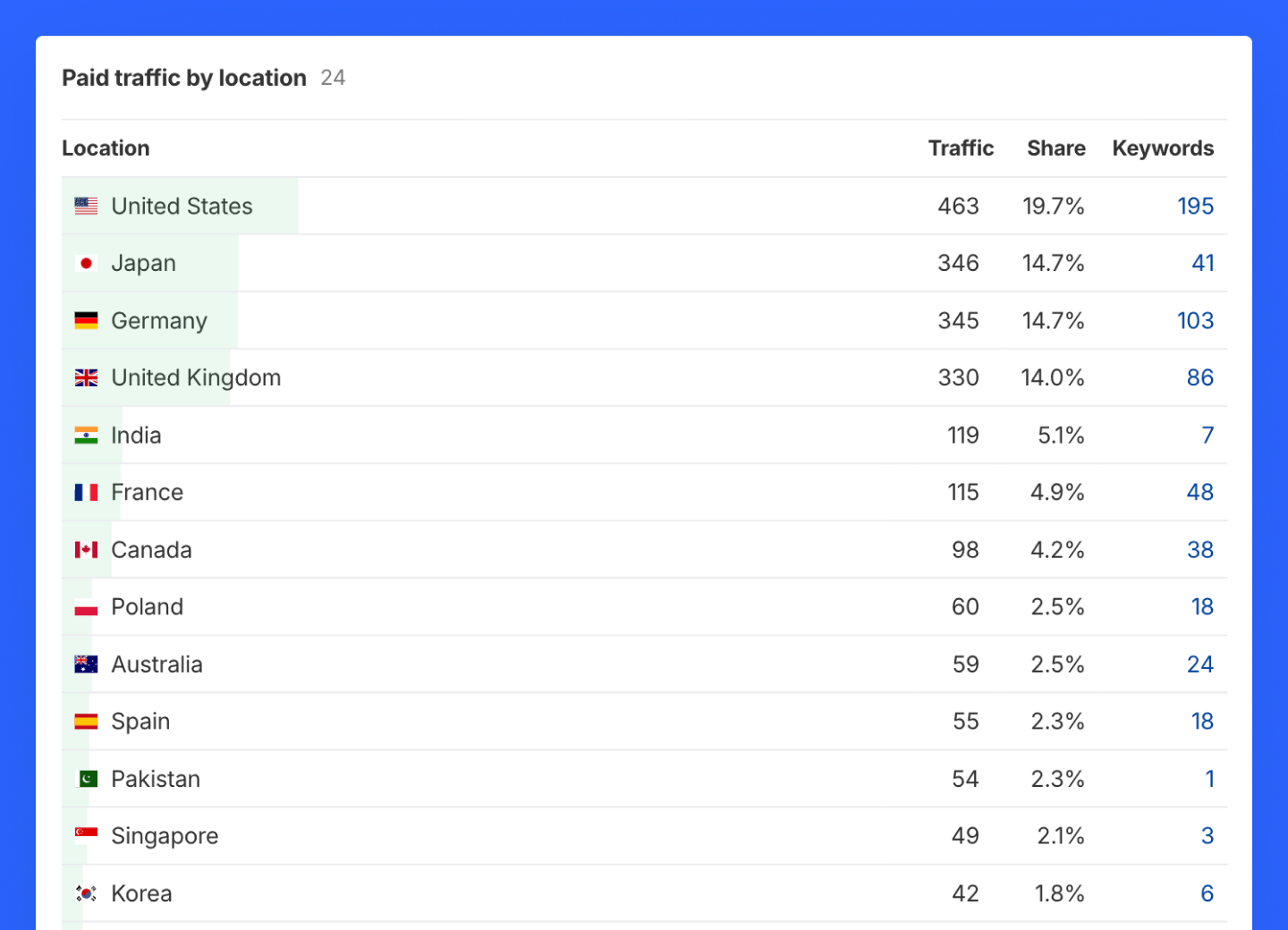Select the Singapore row name
The width and height of the screenshot is (1288, 930).
click(165, 836)
